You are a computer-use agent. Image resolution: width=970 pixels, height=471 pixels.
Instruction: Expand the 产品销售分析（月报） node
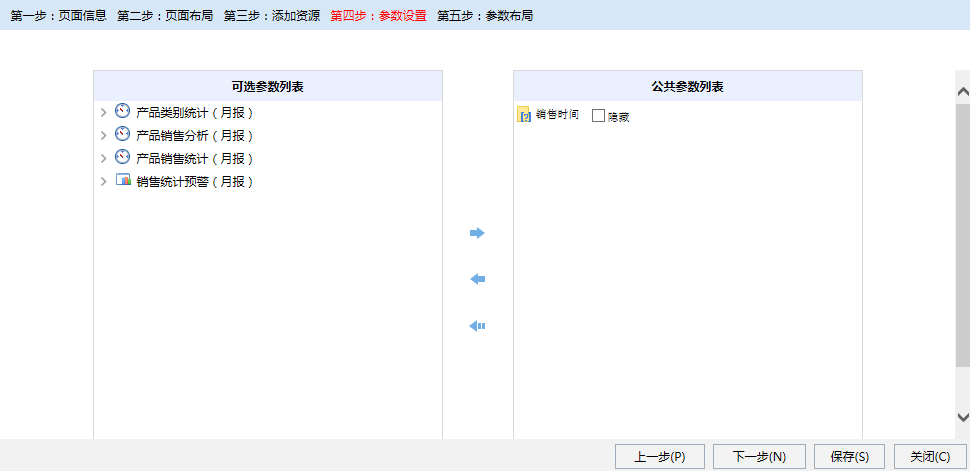click(104, 136)
